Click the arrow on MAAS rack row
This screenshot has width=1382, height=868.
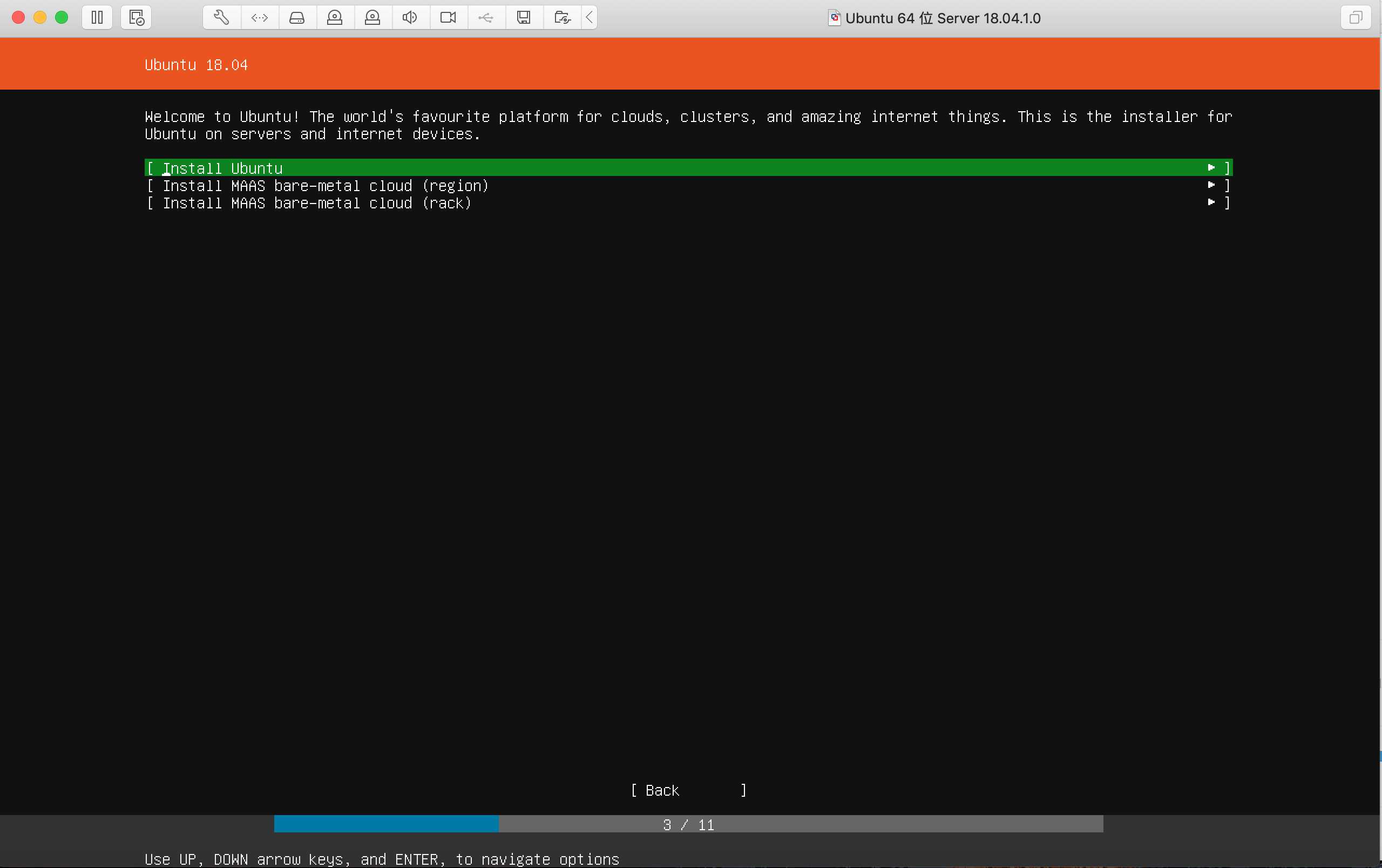pyautogui.click(x=1211, y=202)
